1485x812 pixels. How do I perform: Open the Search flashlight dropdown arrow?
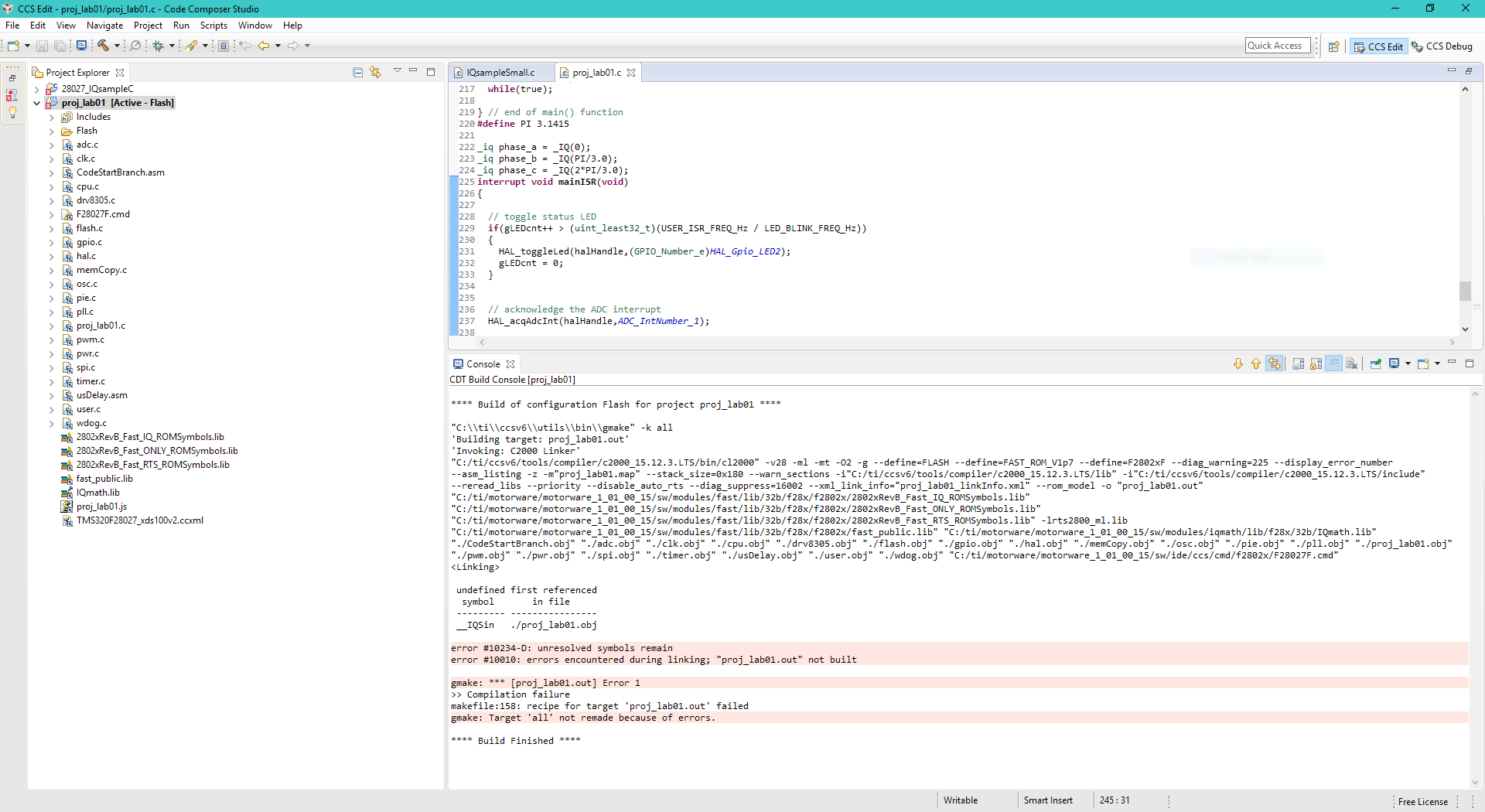(206, 46)
